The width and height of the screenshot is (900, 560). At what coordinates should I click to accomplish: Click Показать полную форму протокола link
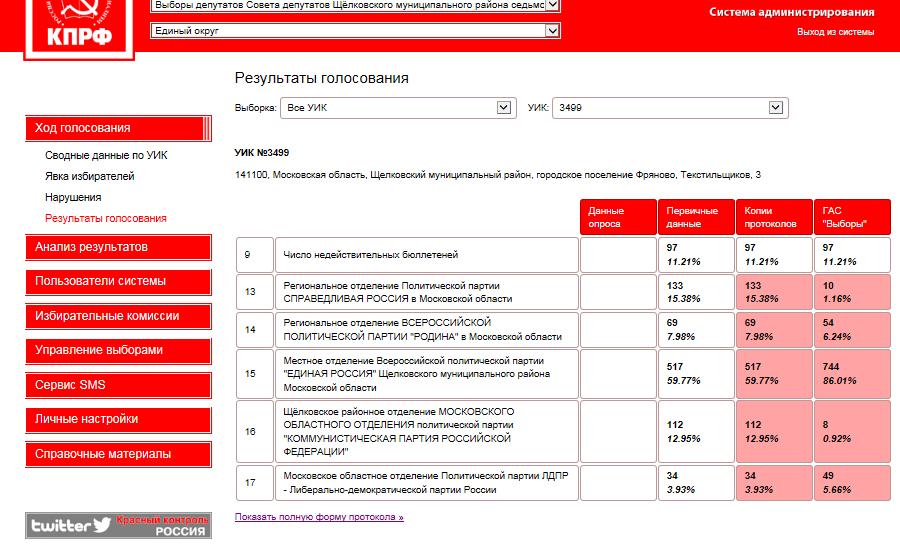(x=319, y=517)
